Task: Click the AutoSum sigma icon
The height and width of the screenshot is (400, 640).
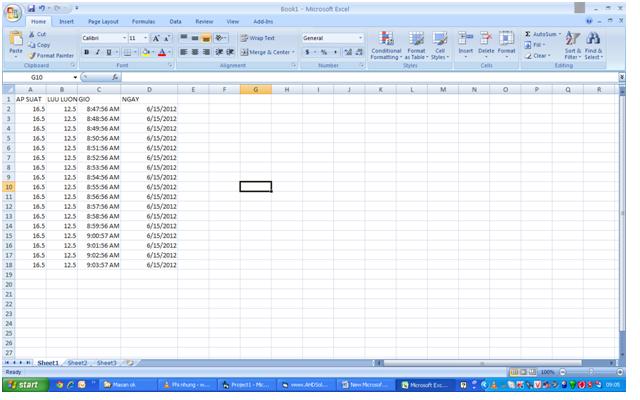Action: pyautogui.click(x=529, y=34)
